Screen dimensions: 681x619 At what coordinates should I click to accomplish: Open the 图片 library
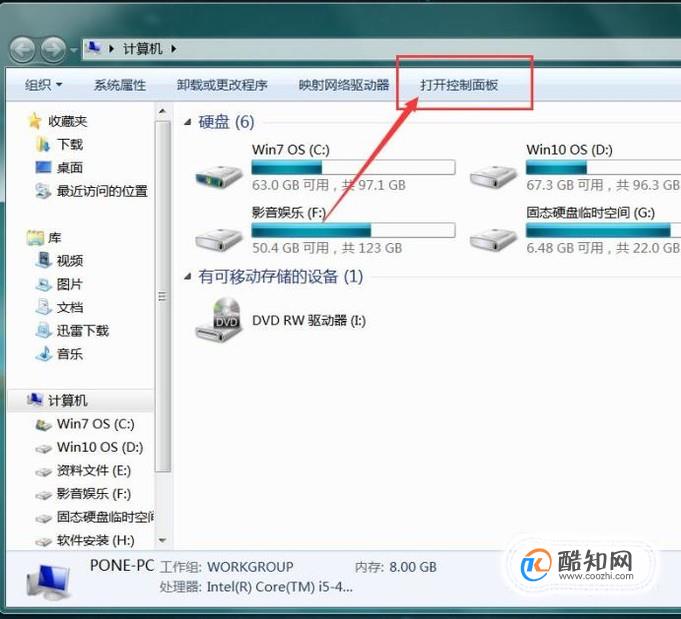[x=69, y=285]
